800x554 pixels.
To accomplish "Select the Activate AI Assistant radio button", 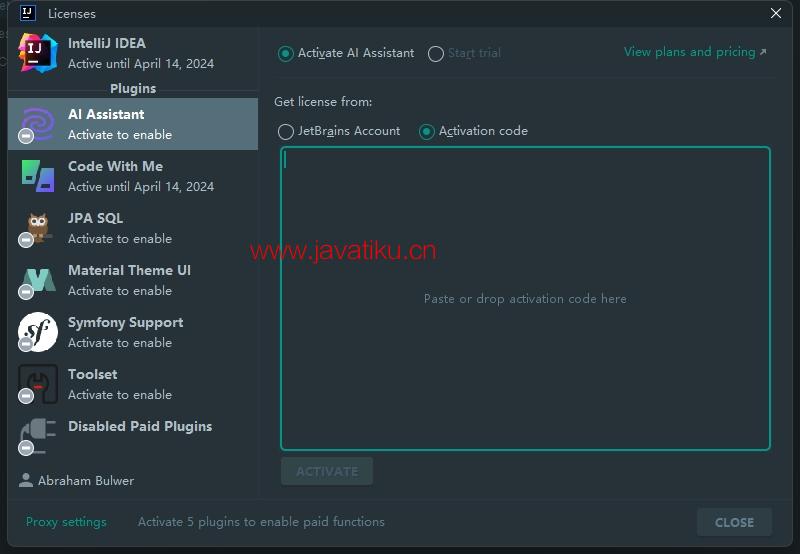I will pos(285,54).
